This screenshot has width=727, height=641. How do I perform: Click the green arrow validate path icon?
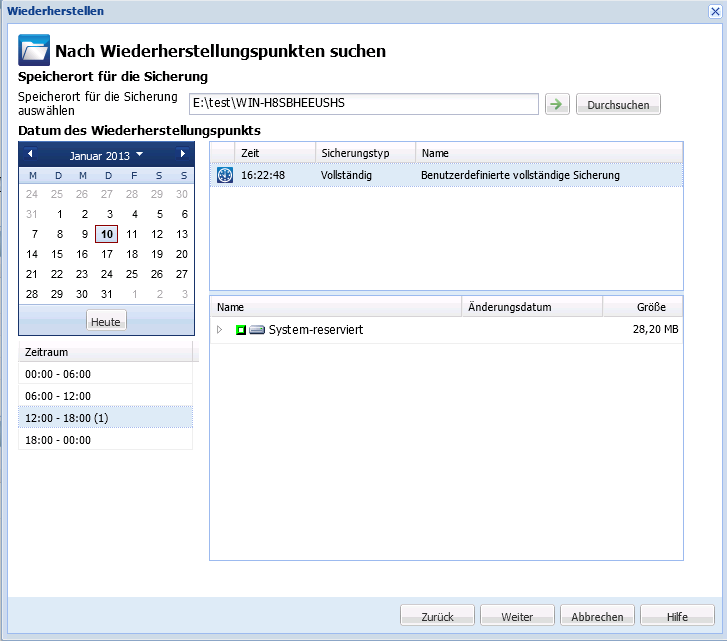[557, 104]
